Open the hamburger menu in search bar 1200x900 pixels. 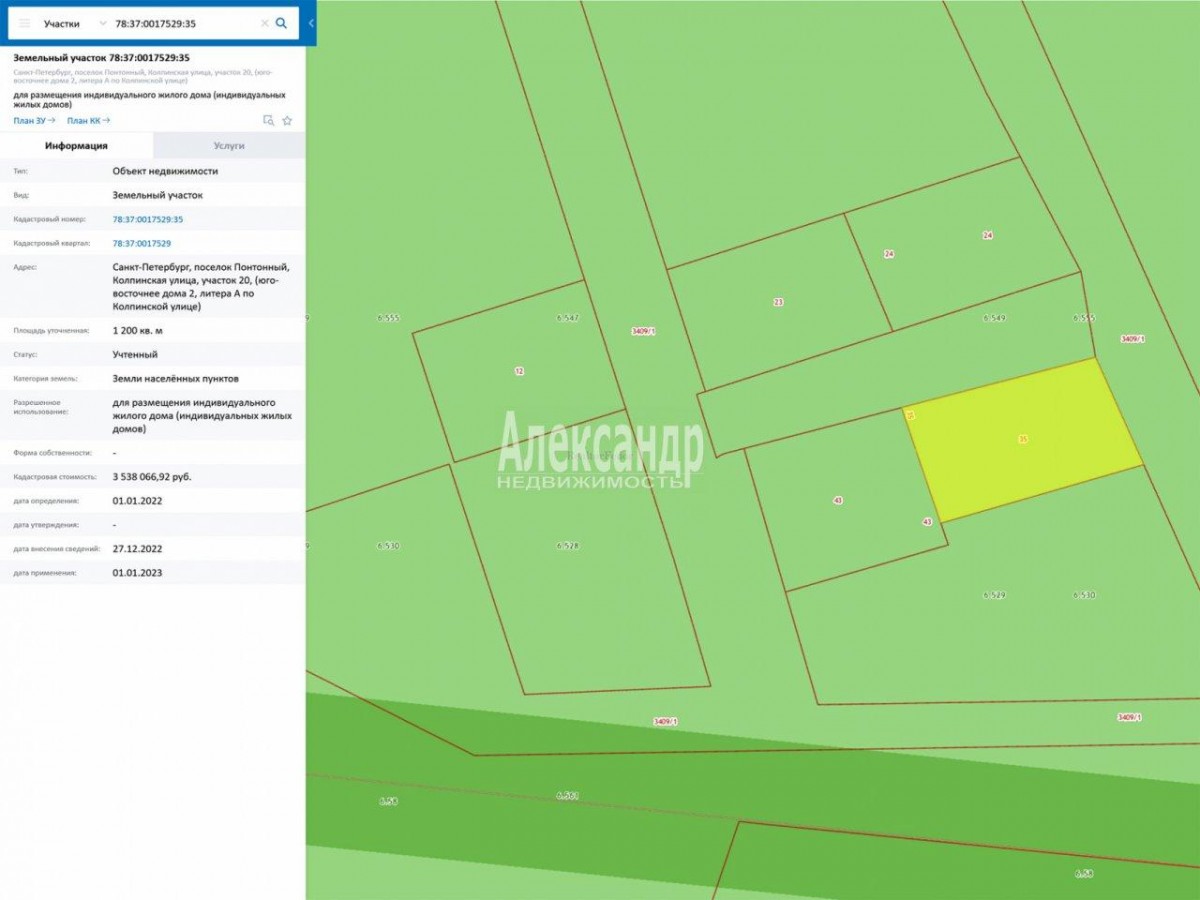pos(25,23)
